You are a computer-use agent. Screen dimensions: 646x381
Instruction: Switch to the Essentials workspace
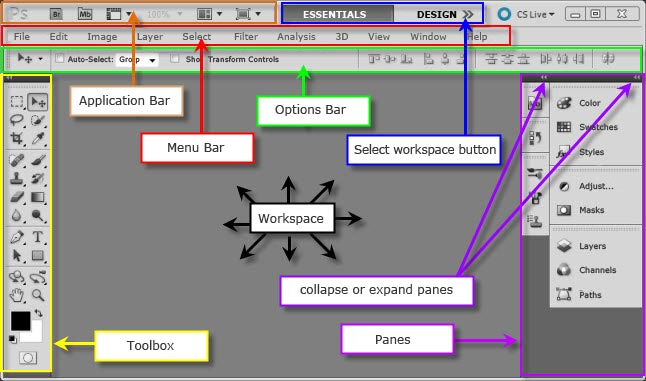pos(335,14)
